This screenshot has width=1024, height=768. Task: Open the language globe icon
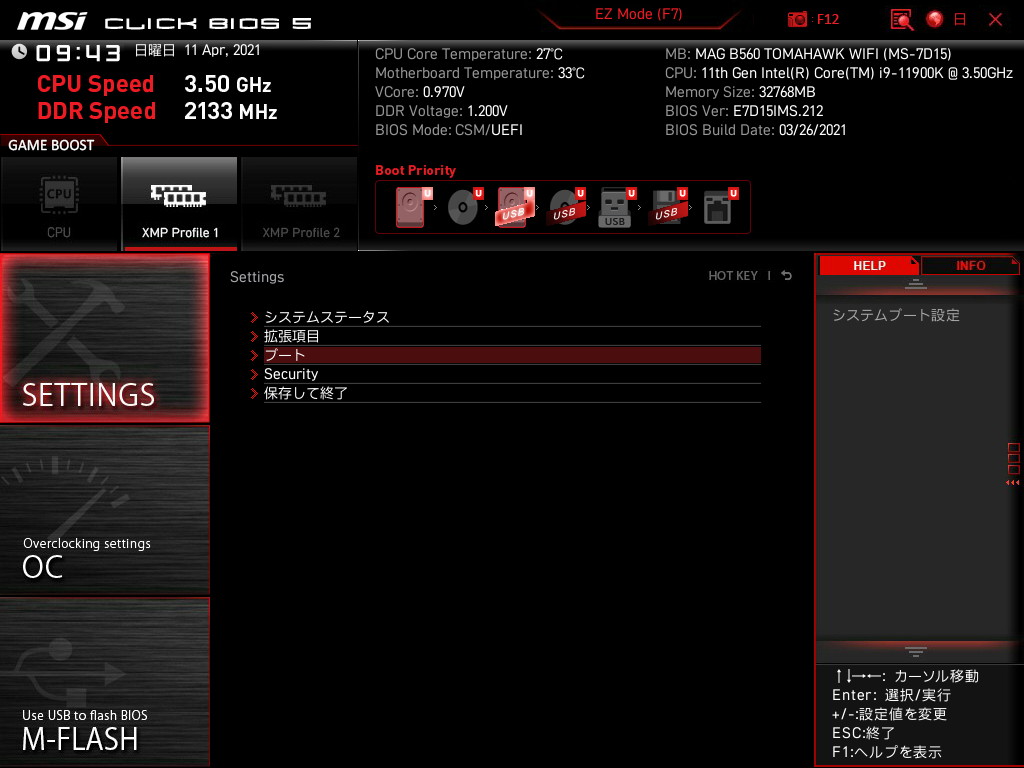click(x=935, y=19)
